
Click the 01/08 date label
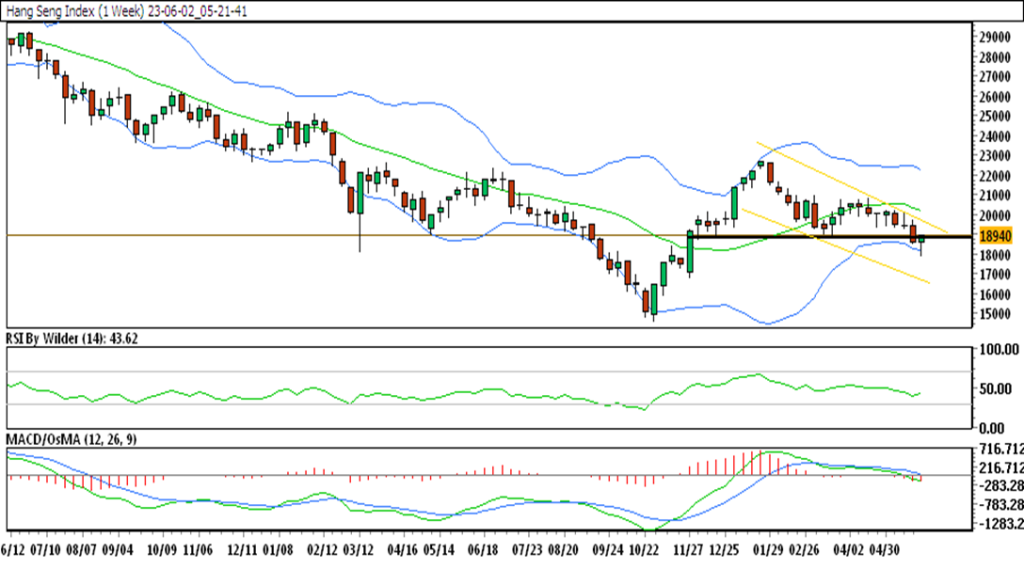point(277,550)
